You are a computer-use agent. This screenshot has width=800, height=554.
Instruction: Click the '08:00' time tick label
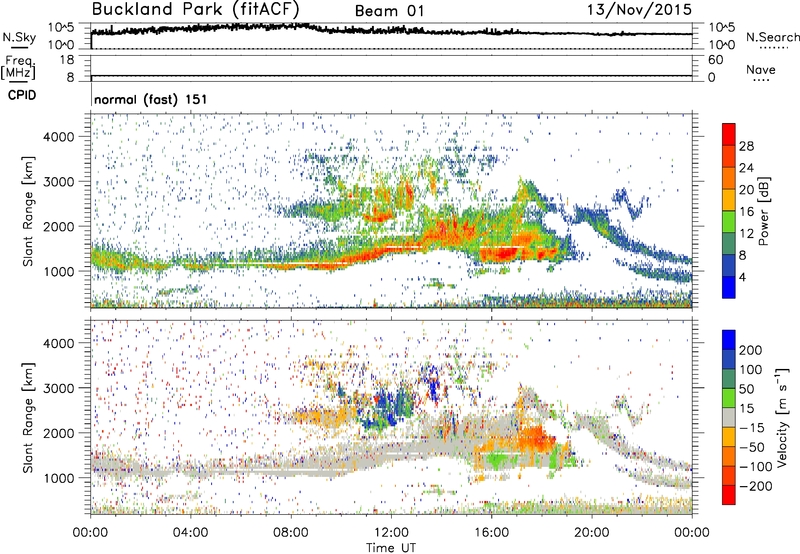pos(291,533)
